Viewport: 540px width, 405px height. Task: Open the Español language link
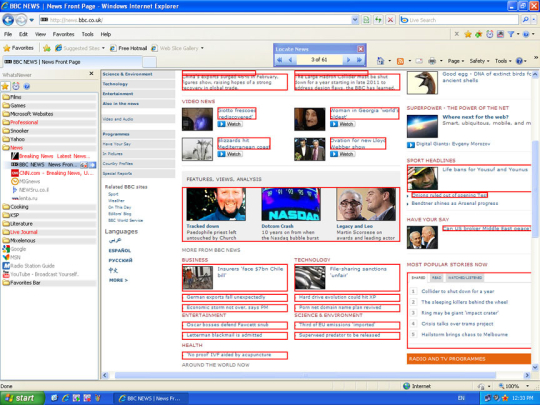(x=120, y=251)
